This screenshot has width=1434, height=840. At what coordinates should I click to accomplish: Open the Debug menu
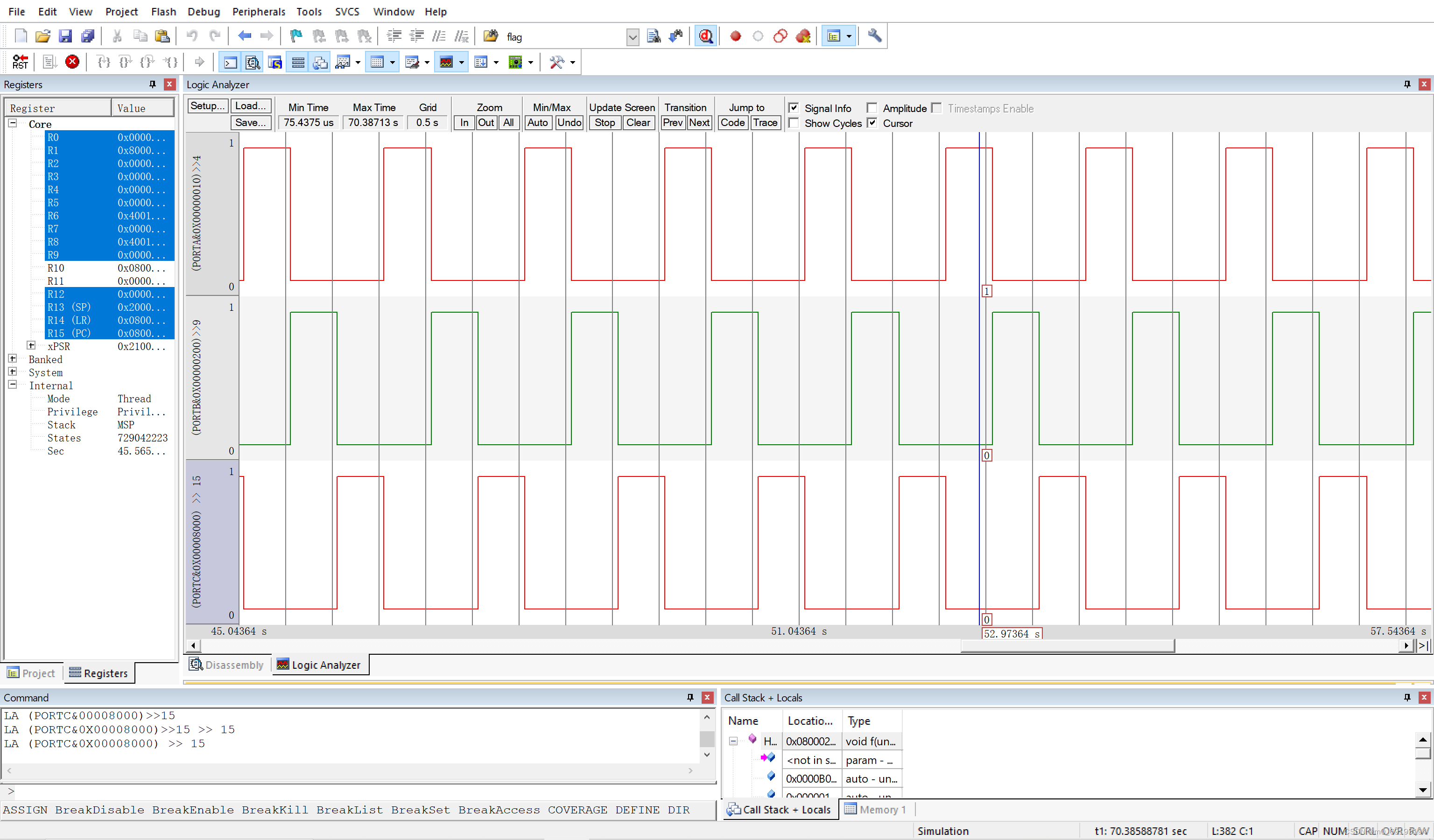point(203,11)
